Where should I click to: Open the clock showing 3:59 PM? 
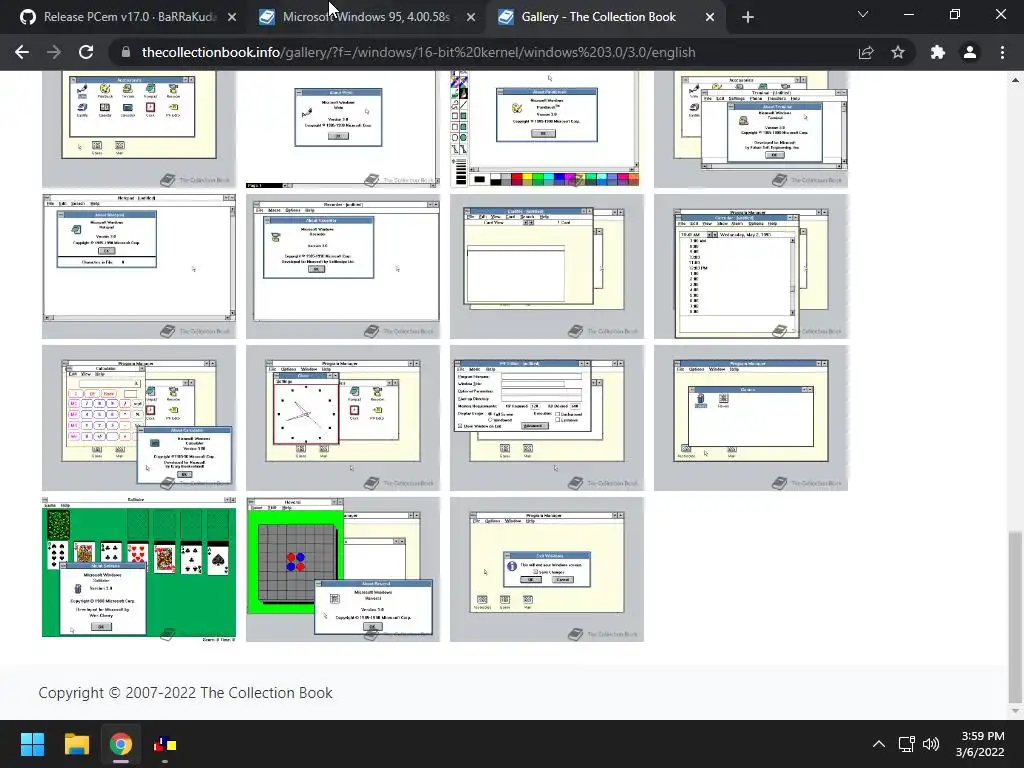tap(980, 744)
